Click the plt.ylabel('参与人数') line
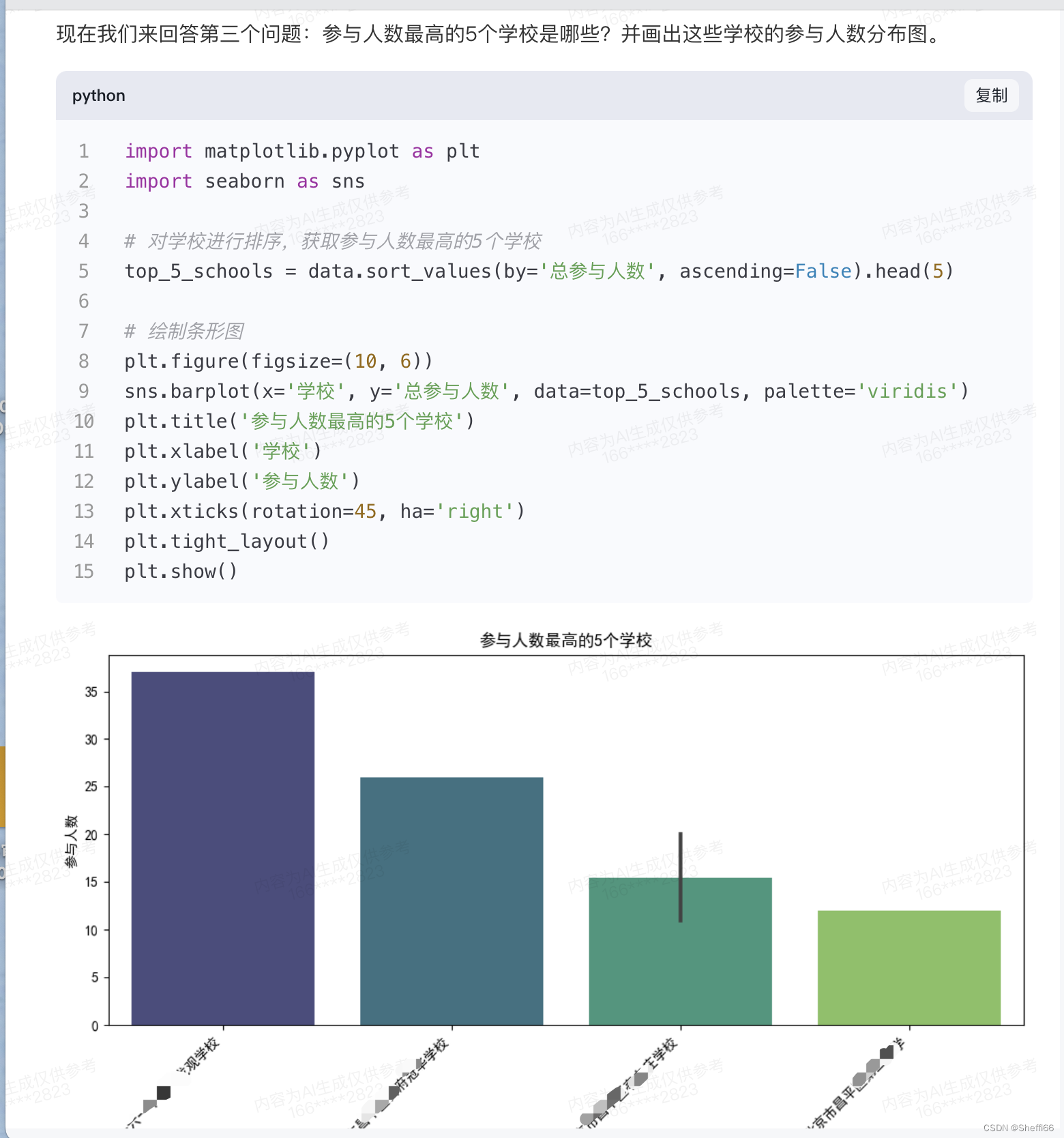Viewport: 1064px width, 1138px height. point(242,481)
